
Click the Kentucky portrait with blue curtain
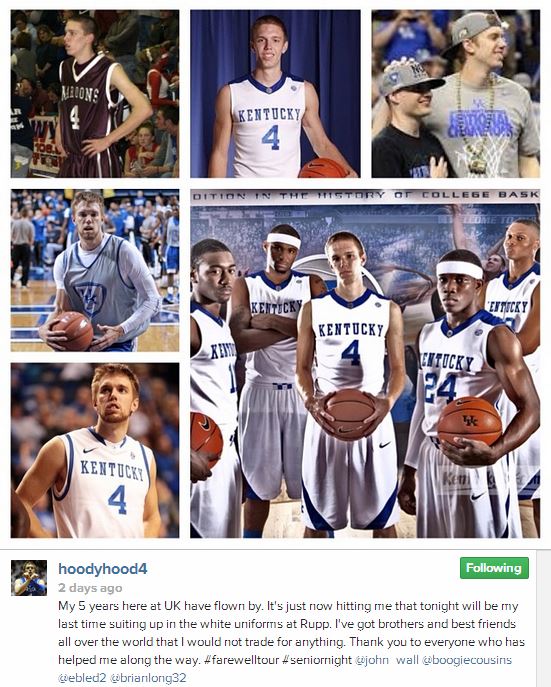(x=275, y=94)
